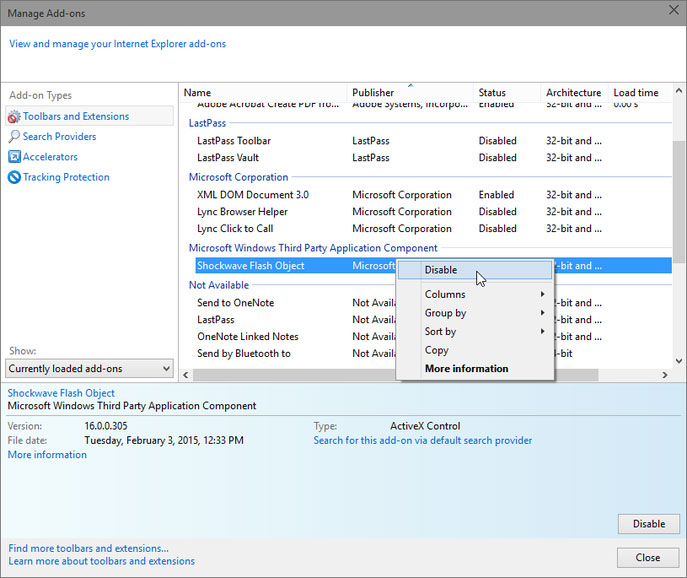Expand the Sort by submenu arrow
Image resolution: width=687 pixels, height=578 pixels.
pos(542,331)
